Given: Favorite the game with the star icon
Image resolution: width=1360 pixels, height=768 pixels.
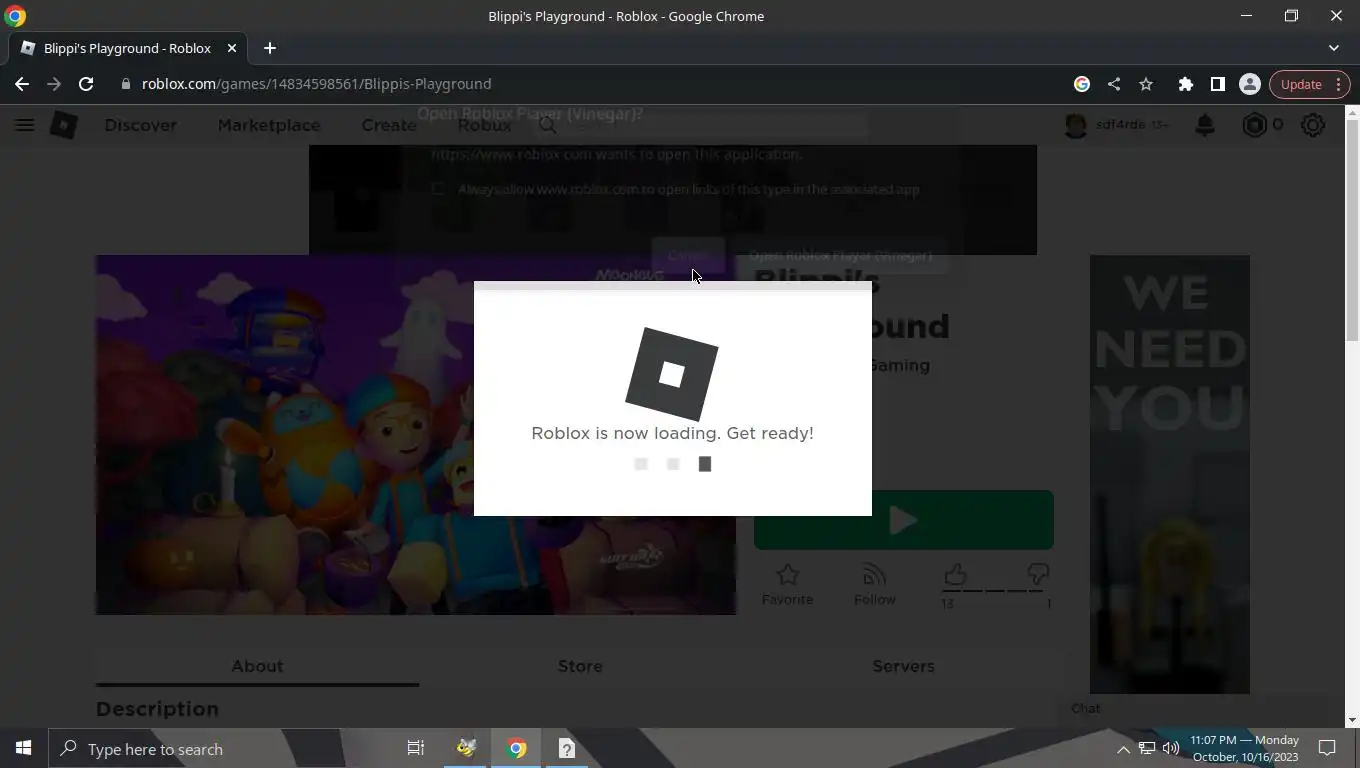Looking at the screenshot, I should click(x=788, y=585).
